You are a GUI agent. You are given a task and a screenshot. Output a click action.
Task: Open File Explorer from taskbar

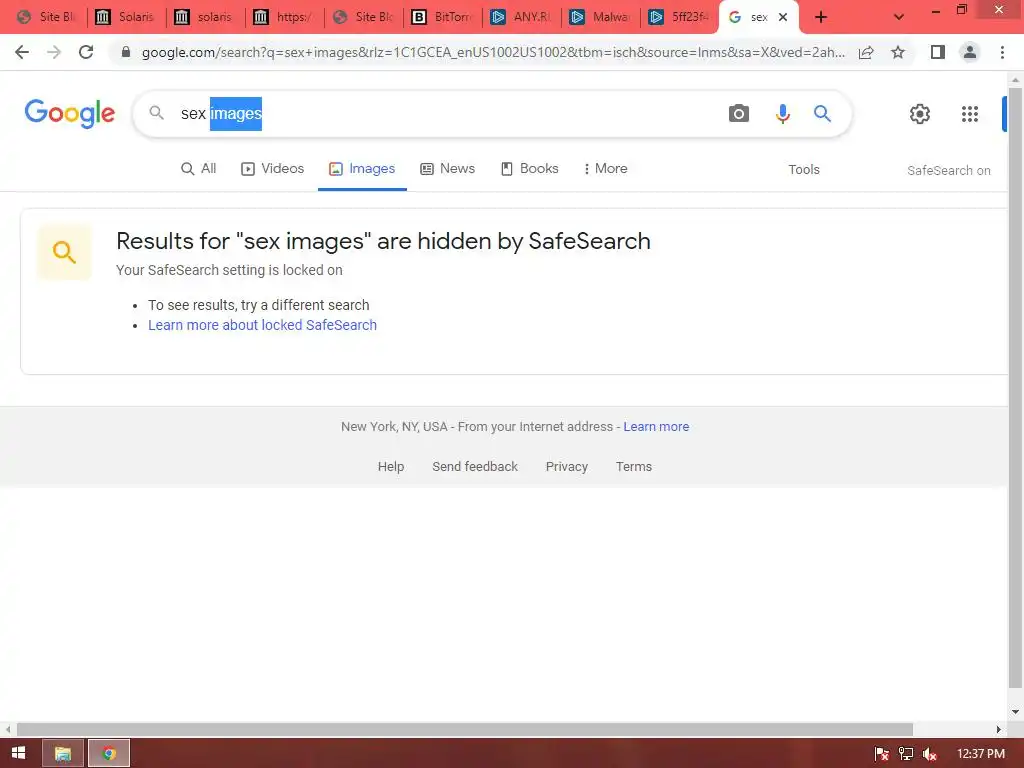[63, 753]
